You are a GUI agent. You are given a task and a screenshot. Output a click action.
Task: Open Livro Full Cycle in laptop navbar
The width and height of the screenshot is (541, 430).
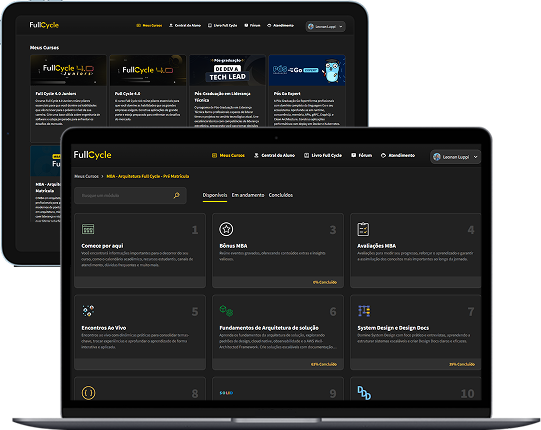[x=323, y=156]
